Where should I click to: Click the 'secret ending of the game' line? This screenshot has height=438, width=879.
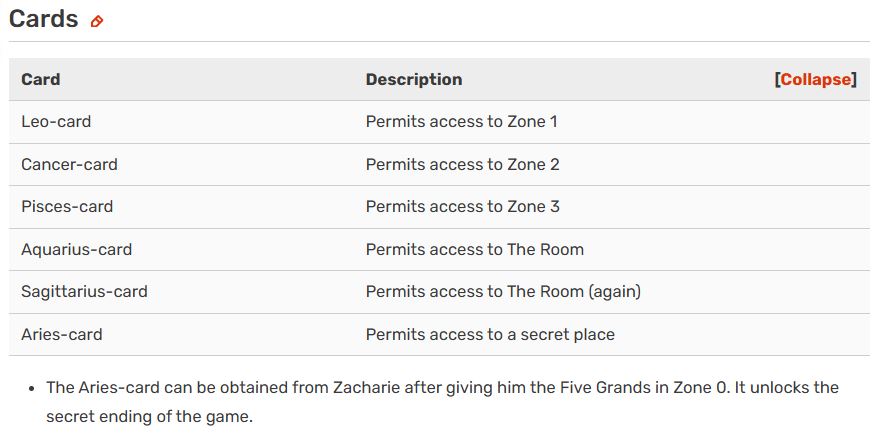149,416
